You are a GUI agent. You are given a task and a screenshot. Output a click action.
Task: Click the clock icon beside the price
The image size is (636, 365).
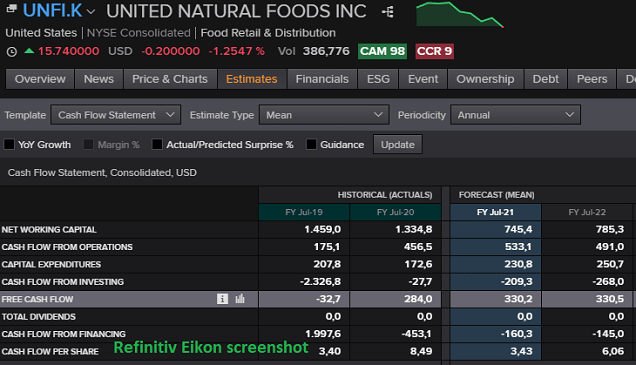click(12, 52)
